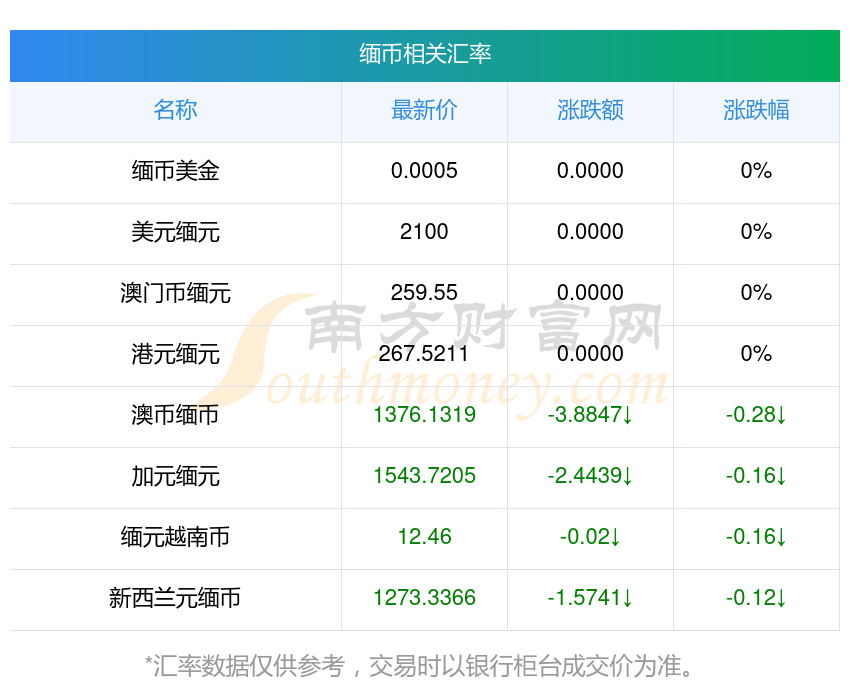The image size is (850, 698).
Task: Click the change amount -2.4439↓
Action: coord(590,476)
